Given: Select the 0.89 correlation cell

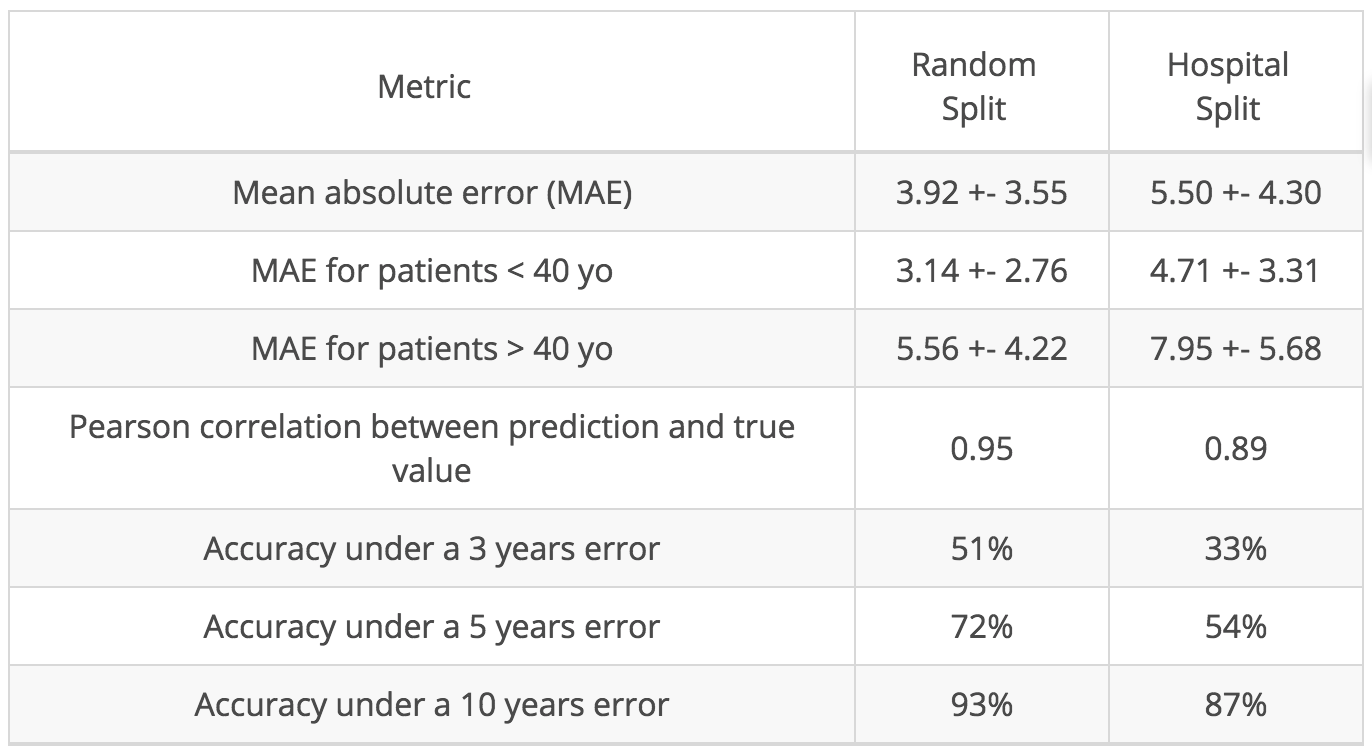Looking at the screenshot, I should pyautogui.click(x=1235, y=448).
